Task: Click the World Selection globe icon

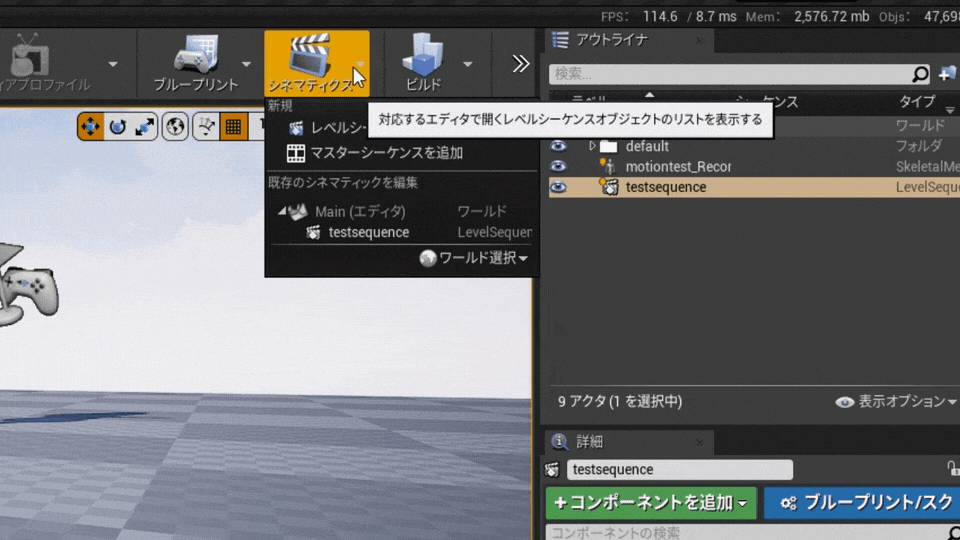Action: point(427,258)
